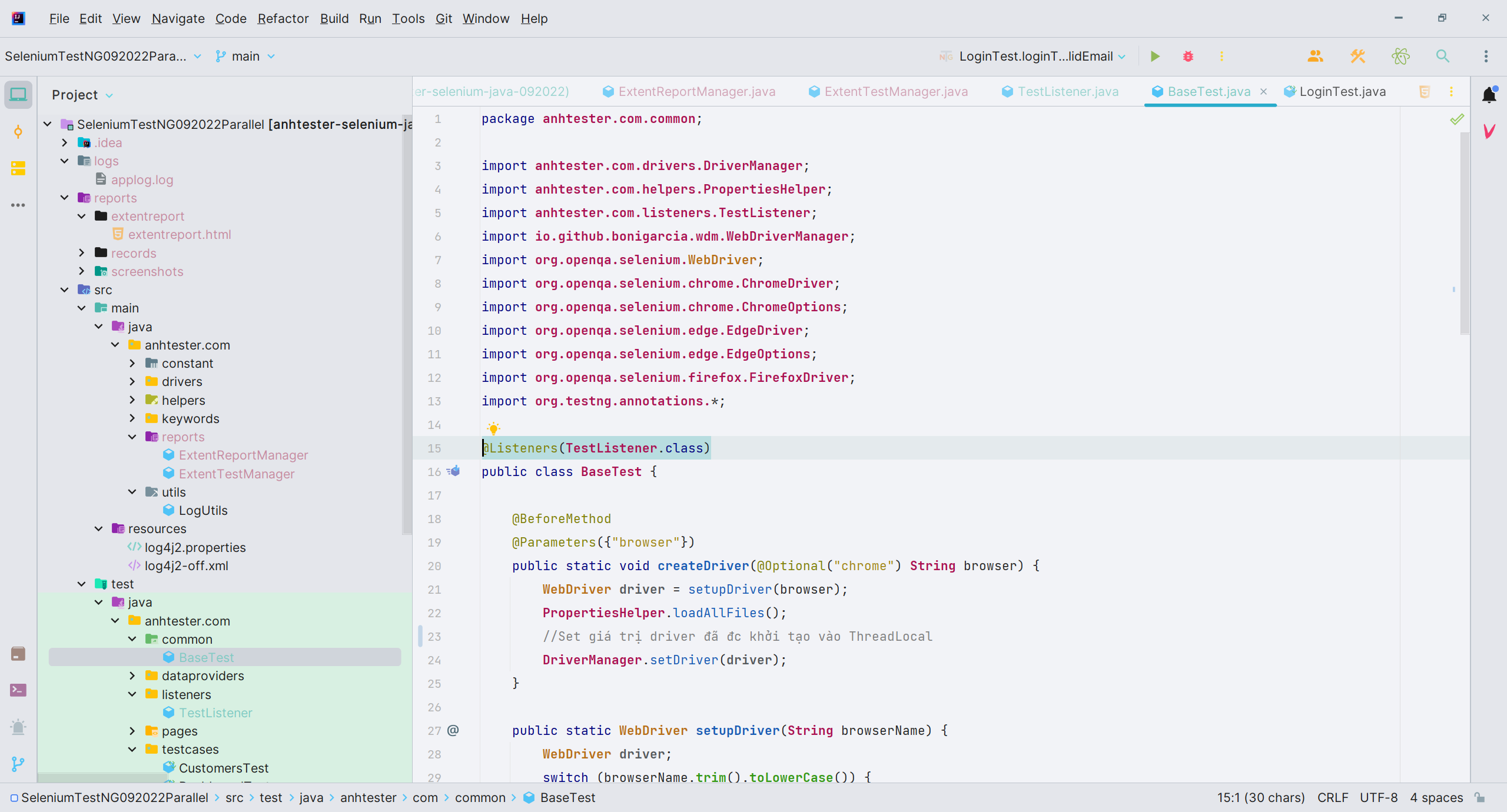Open the HTML preview tab icon
1507x812 pixels.
pyautogui.click(x=1425, y=92)
